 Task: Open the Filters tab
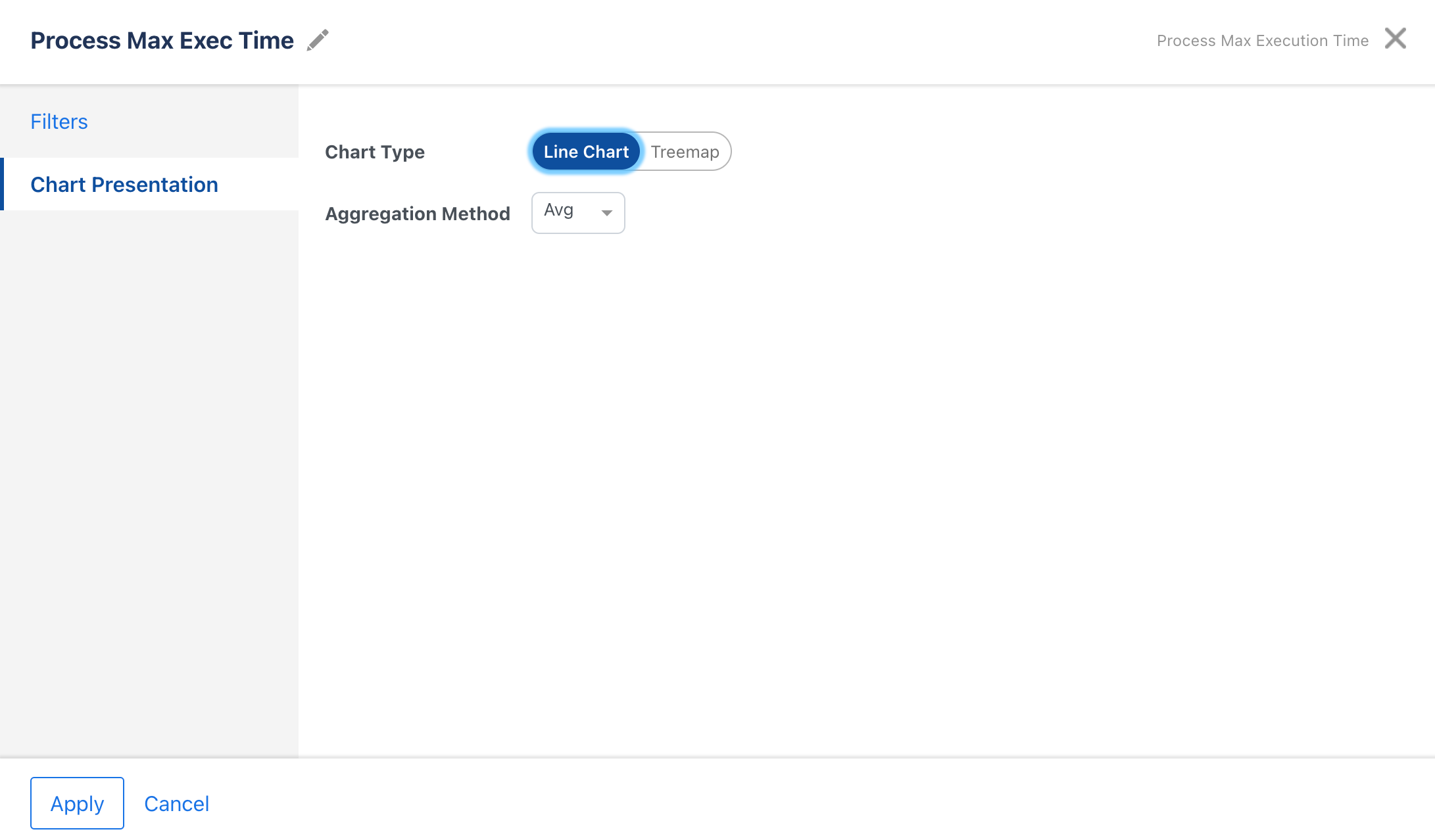coord(59,122)
